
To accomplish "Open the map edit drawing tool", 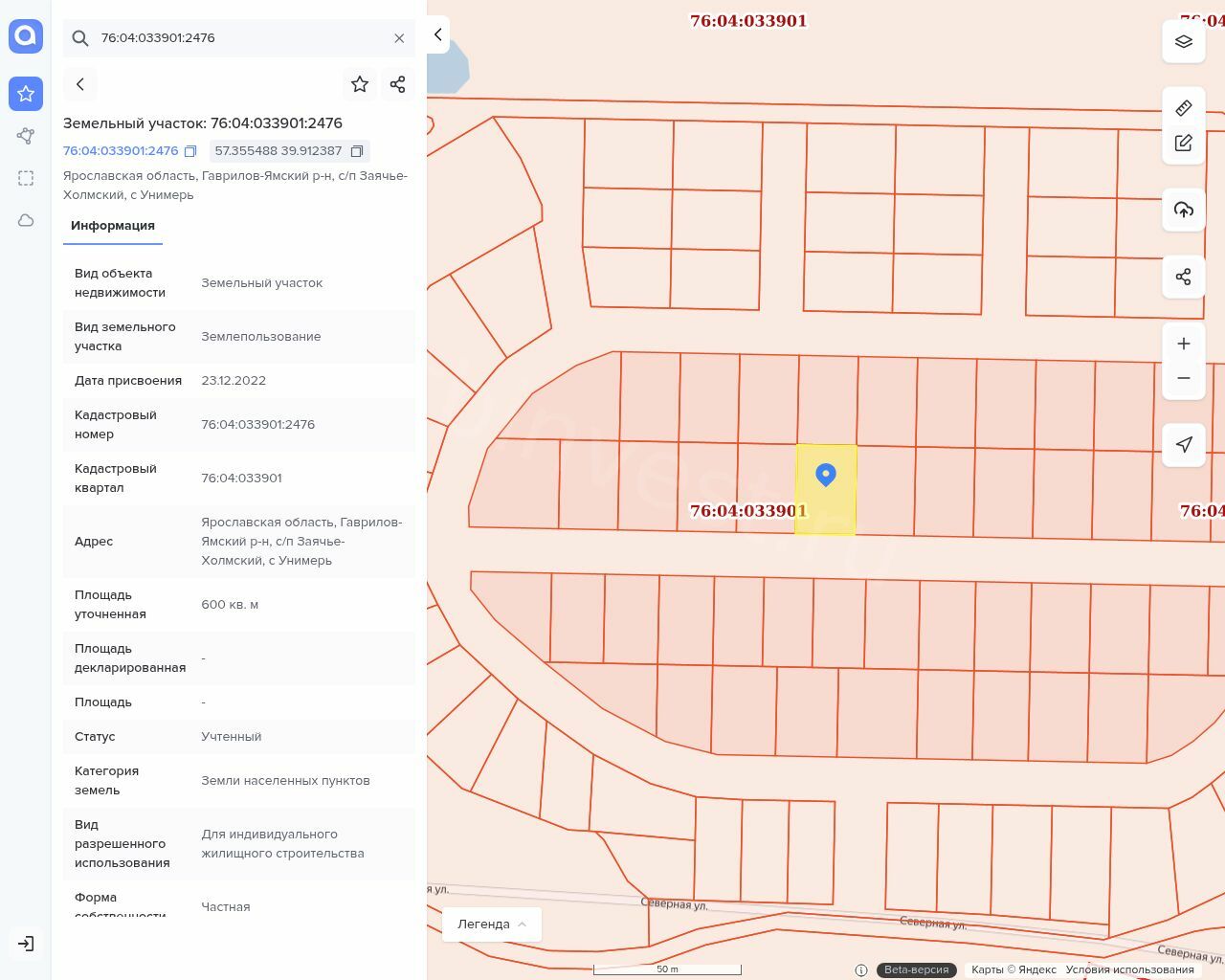I will coord(1184,144).
